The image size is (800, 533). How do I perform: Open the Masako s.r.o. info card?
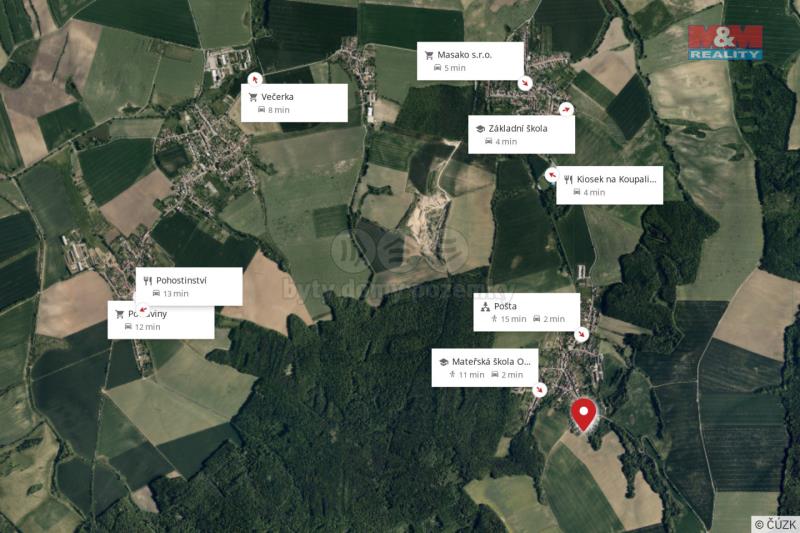click(x=470, y=61)
